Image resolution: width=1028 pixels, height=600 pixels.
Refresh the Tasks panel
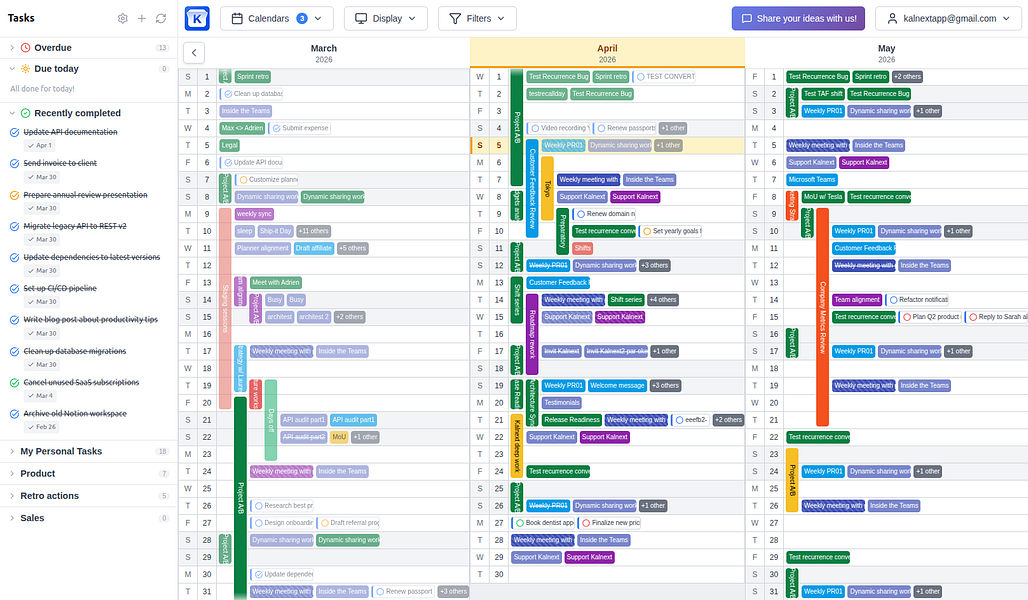(161, 18)
